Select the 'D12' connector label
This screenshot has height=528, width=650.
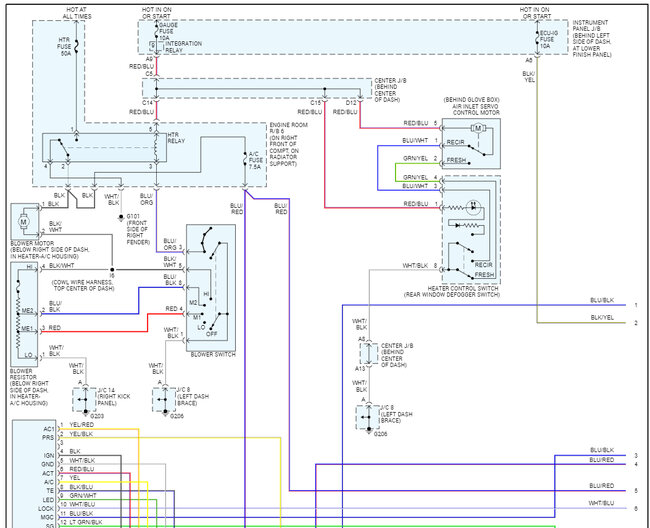point(351,102)
